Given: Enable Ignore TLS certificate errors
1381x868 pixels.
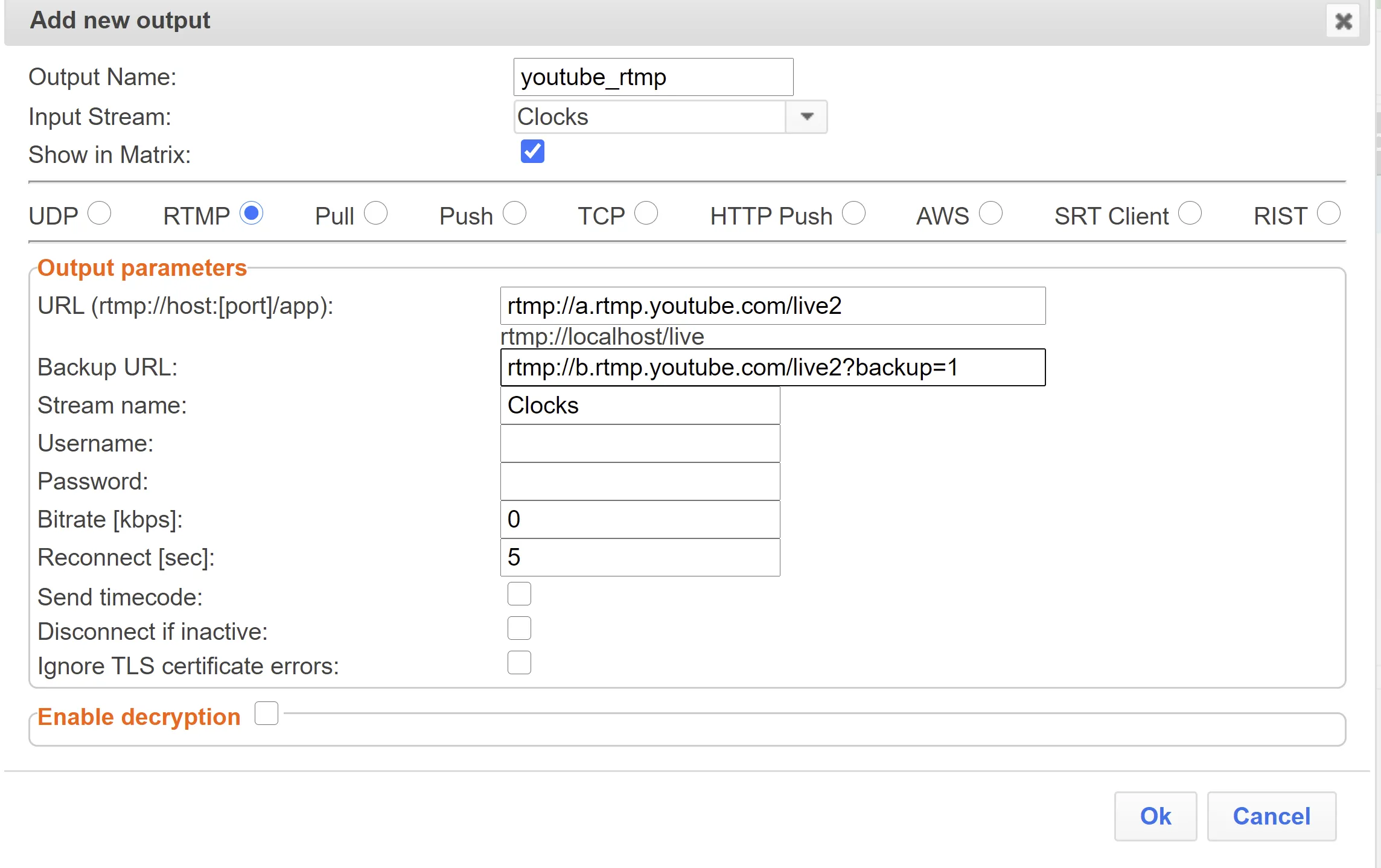Looking at the screenshot, I should click(519, 663).
